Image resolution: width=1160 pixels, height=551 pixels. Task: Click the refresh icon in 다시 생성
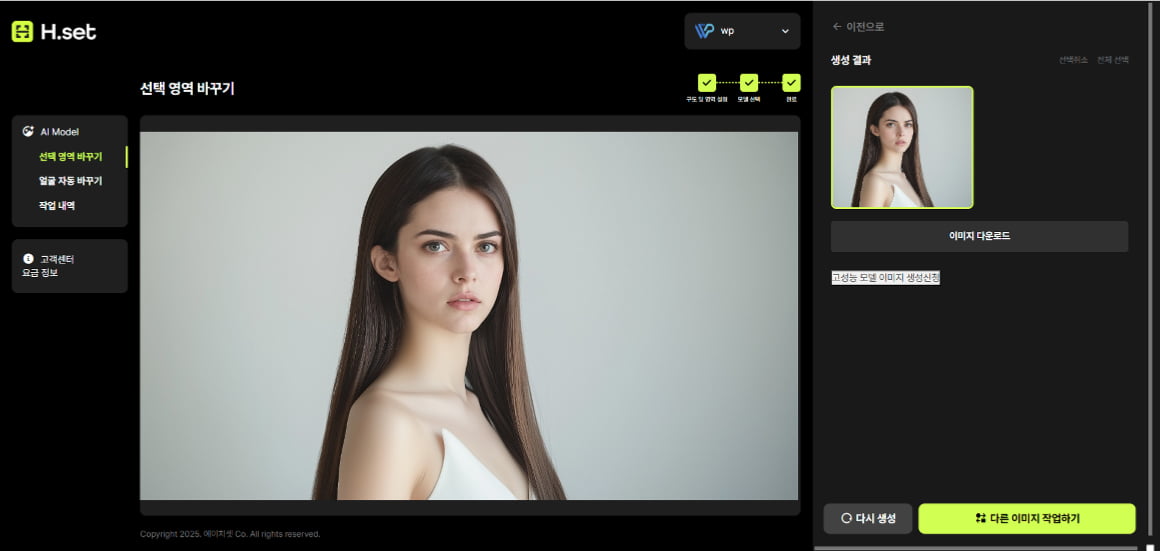tap(846, 519)
